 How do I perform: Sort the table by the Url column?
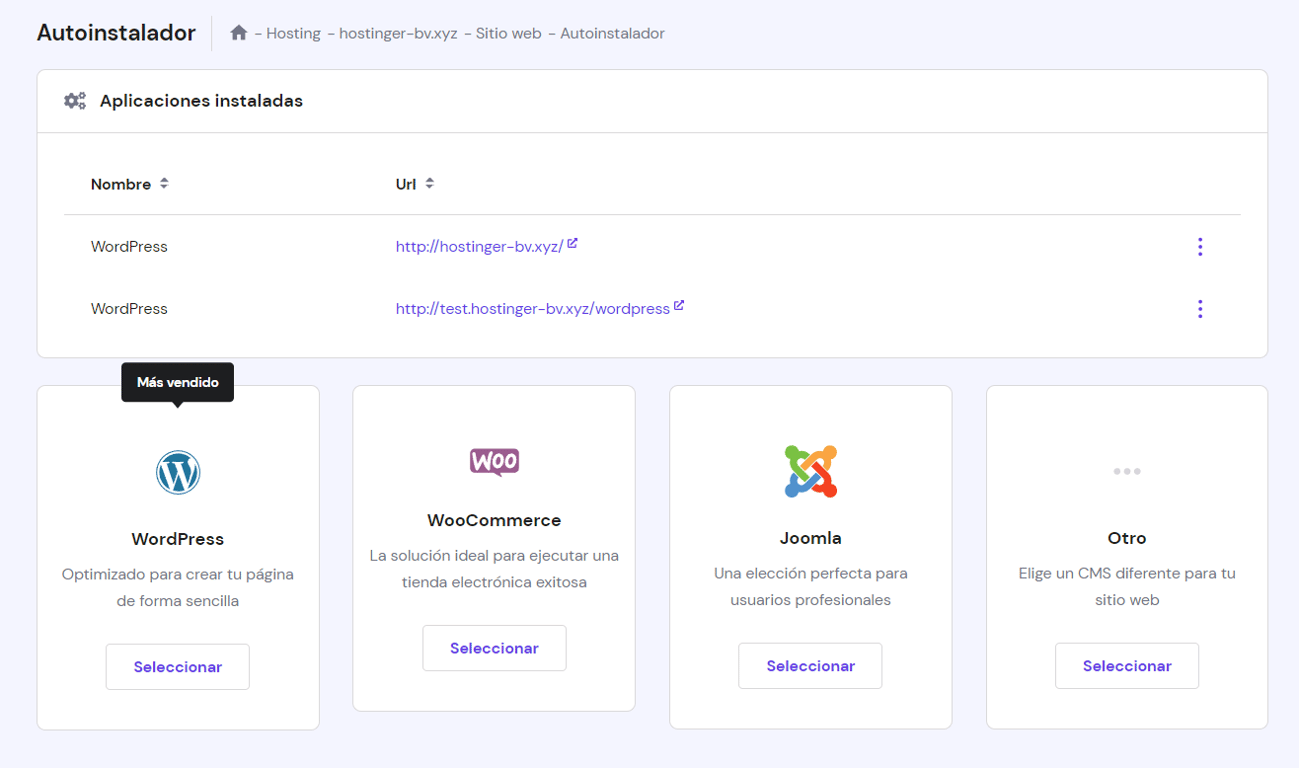coord(430,183)
